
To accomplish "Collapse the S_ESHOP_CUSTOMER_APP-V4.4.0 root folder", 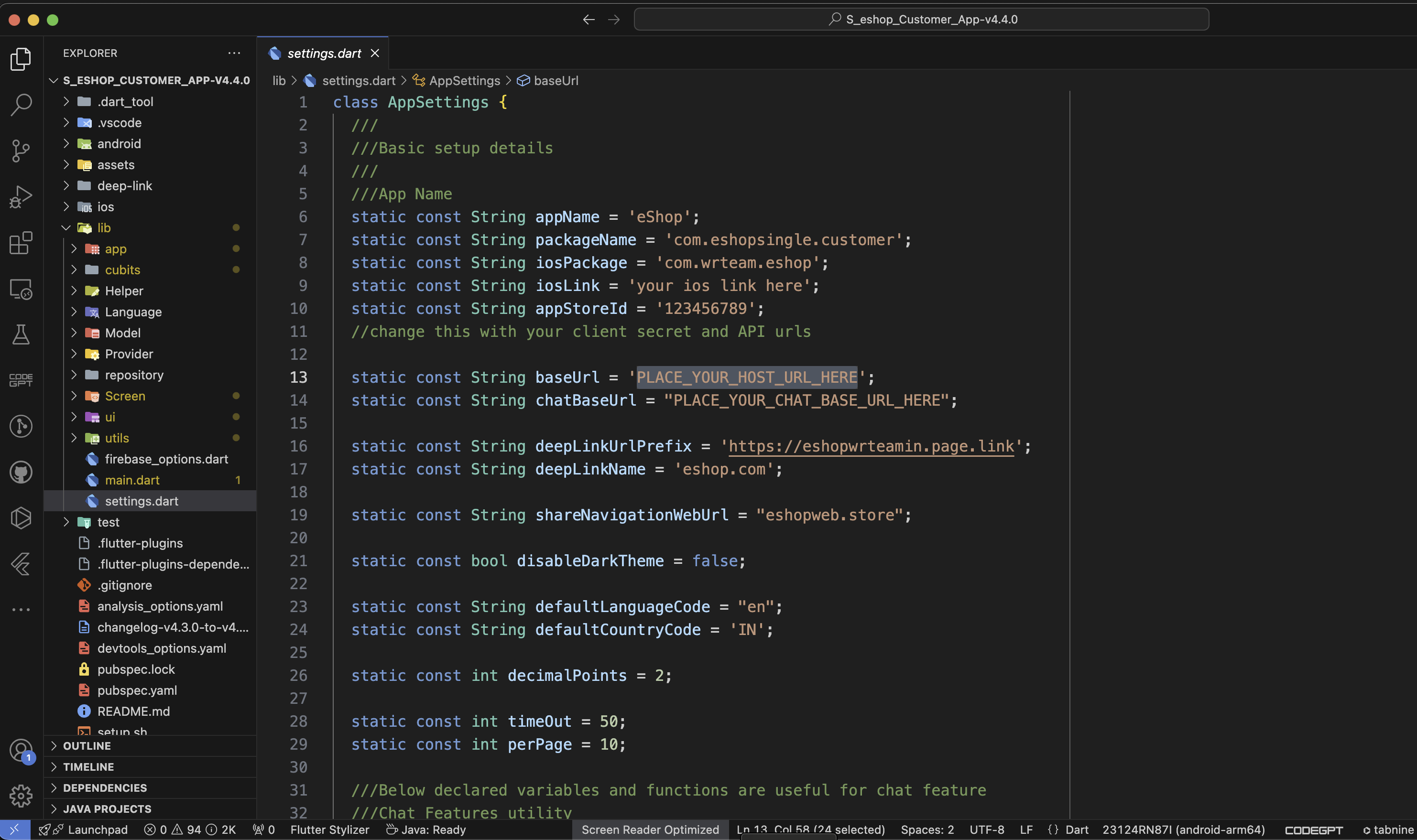I will click(150, 80).
